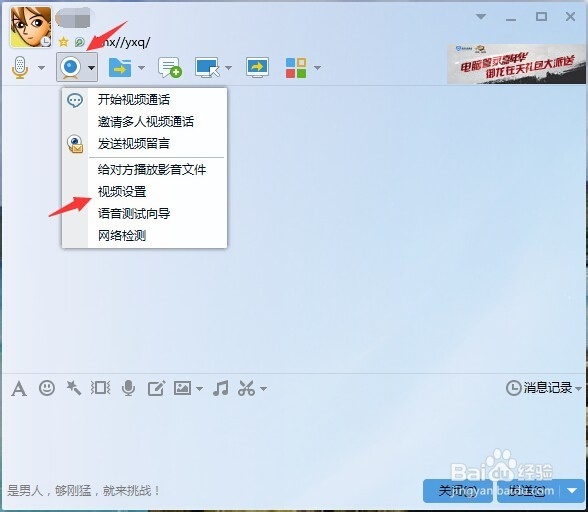The width and height of the screenshot is (588, 512).
Task: Close the chat window with X
Action: 570,17
